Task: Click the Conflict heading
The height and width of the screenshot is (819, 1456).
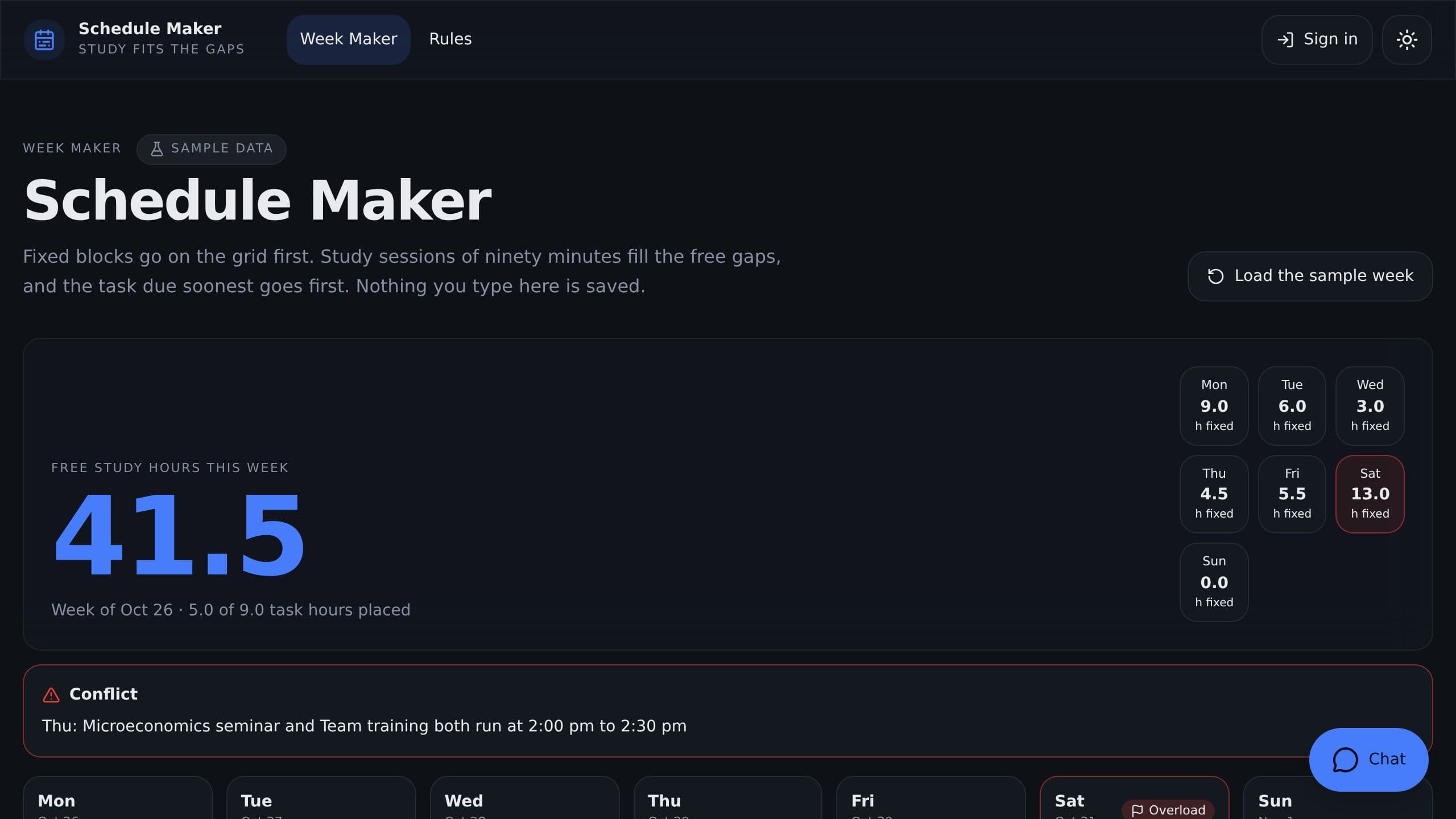Action: coord(103,694)
